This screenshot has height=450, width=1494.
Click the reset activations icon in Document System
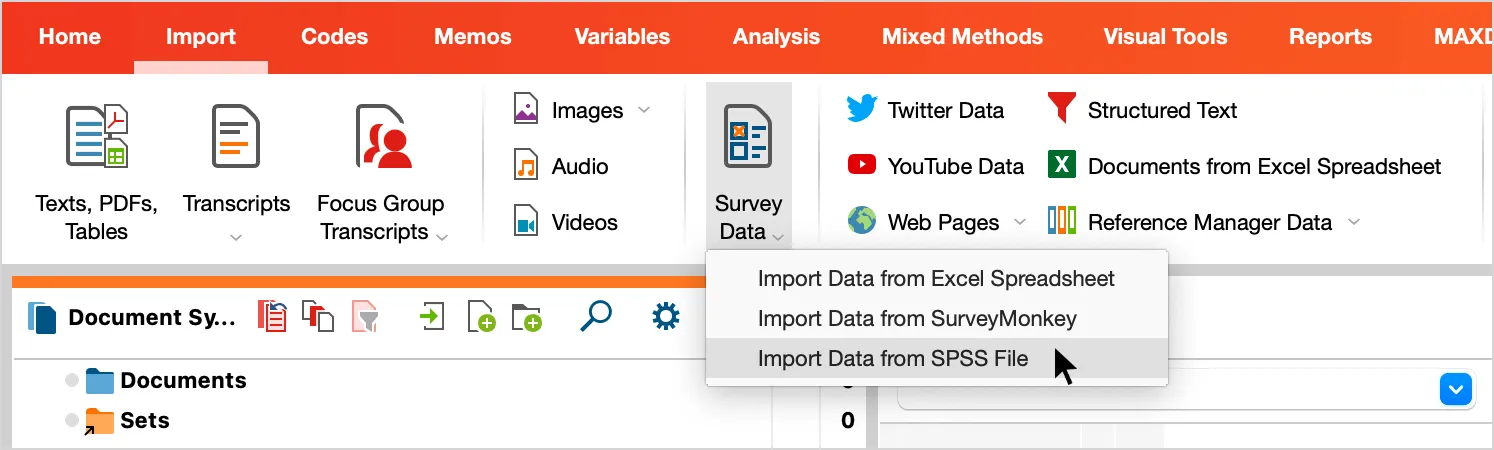pyautogui.click(x=272, y=317)
